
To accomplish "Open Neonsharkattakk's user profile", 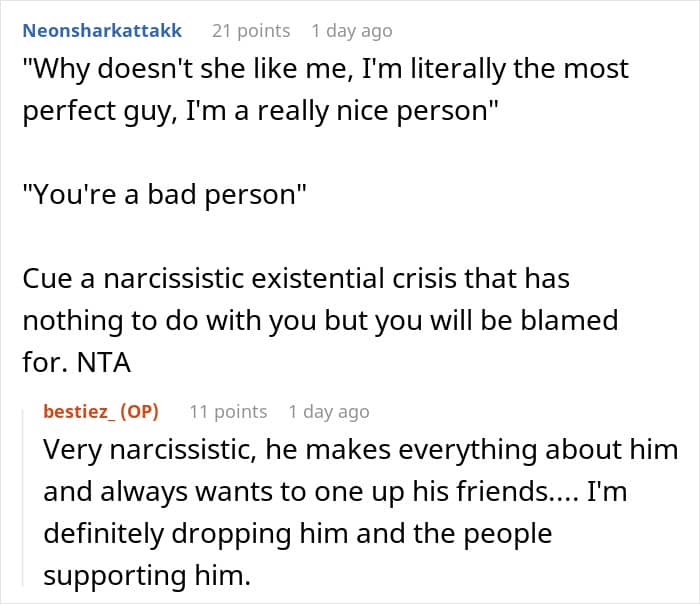I will 102,31.
